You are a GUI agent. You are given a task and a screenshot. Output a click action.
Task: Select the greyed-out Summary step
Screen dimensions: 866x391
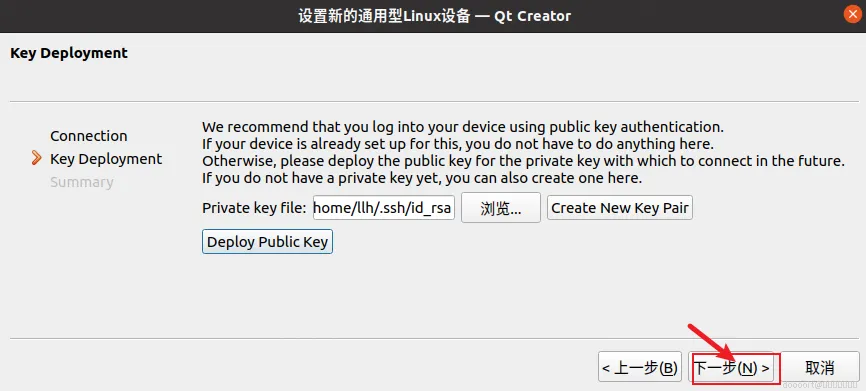[x=82, y=182]
